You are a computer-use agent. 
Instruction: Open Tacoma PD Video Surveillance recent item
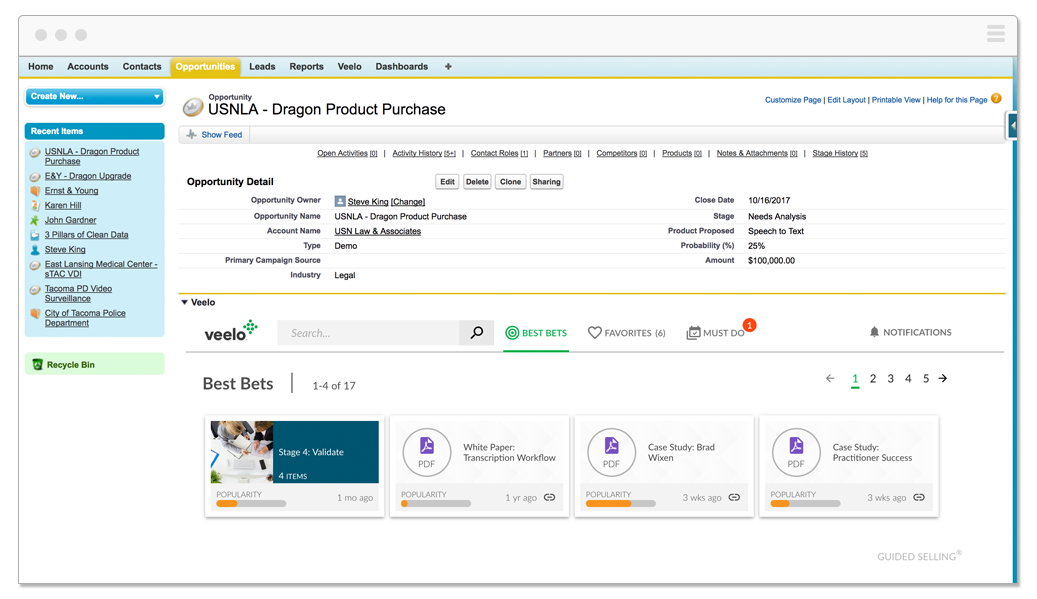click(x=78, y=294)
